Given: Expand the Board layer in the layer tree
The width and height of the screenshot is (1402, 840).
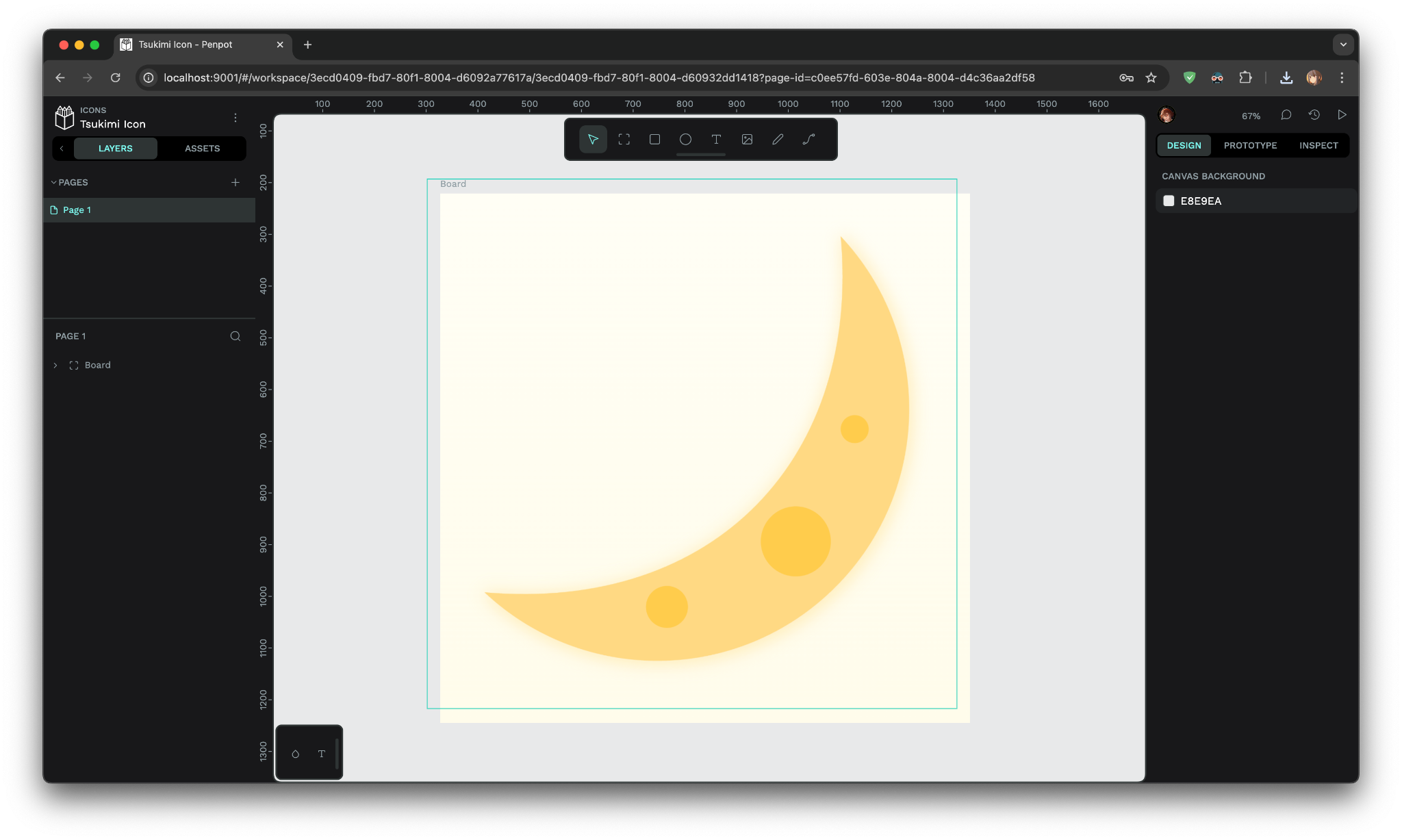Looking at the screenshot, I should click(x=55, y=365).
